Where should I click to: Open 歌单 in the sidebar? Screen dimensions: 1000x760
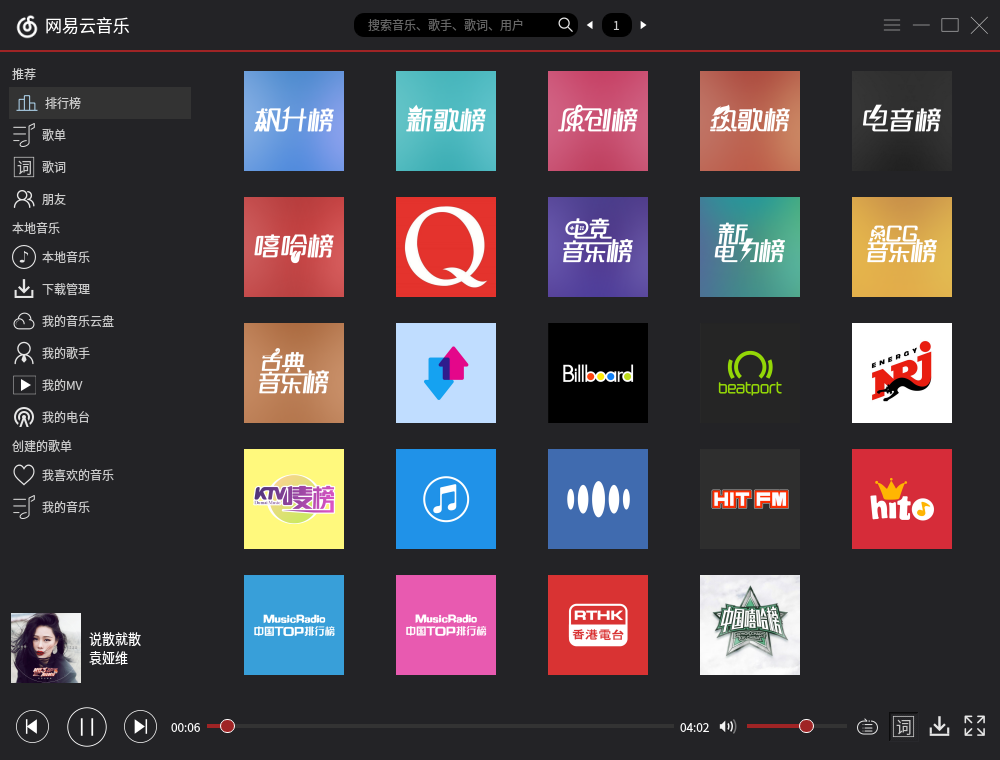point(40,135)
